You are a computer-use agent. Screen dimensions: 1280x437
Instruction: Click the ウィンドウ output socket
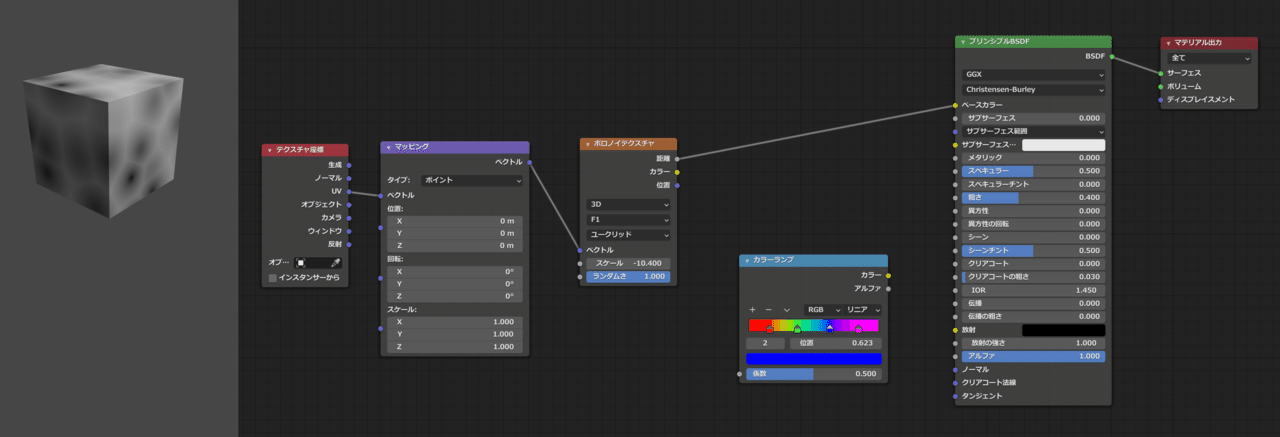pos(348,230)
